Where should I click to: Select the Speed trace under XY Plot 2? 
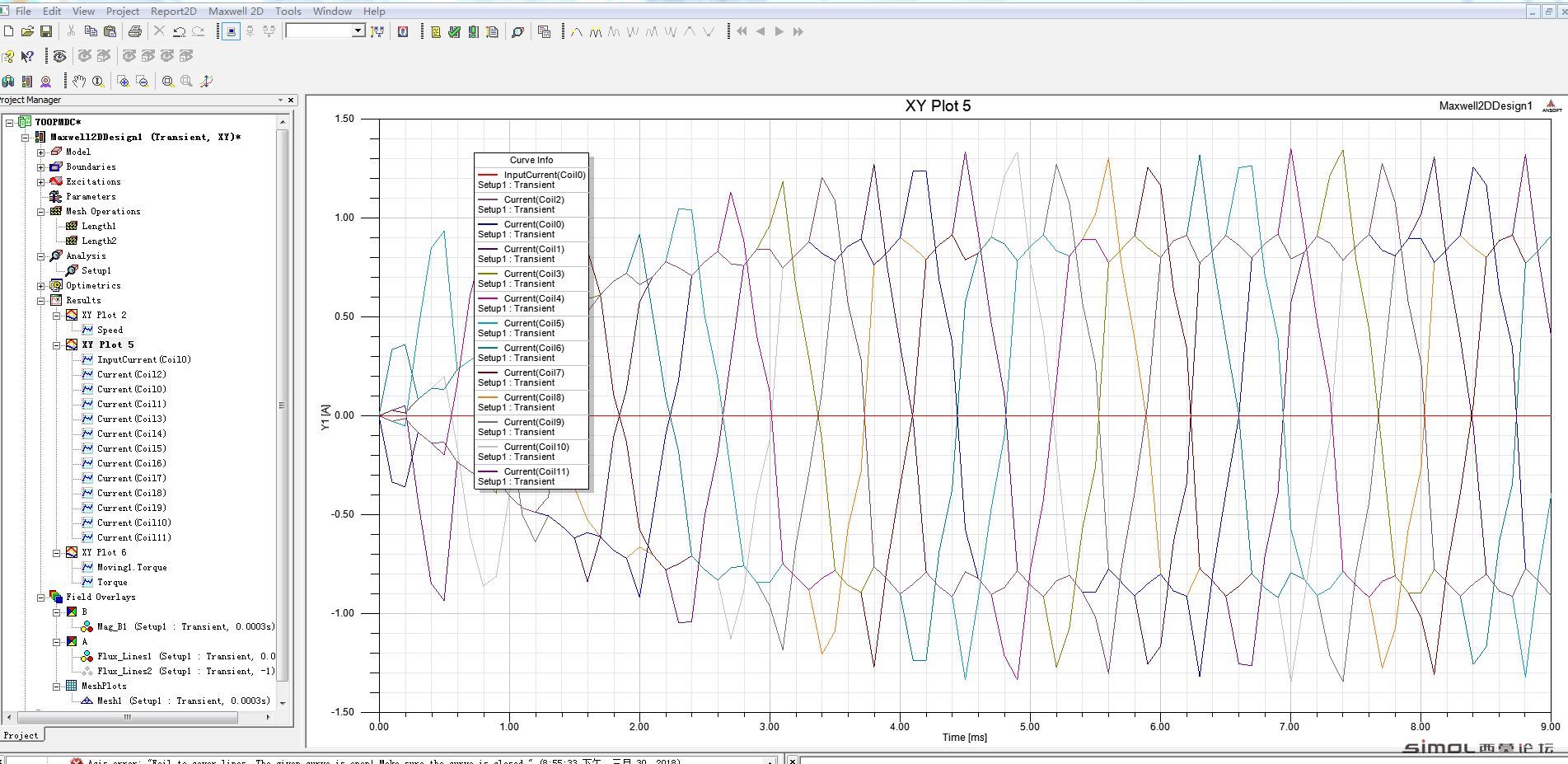click(110, 330)
